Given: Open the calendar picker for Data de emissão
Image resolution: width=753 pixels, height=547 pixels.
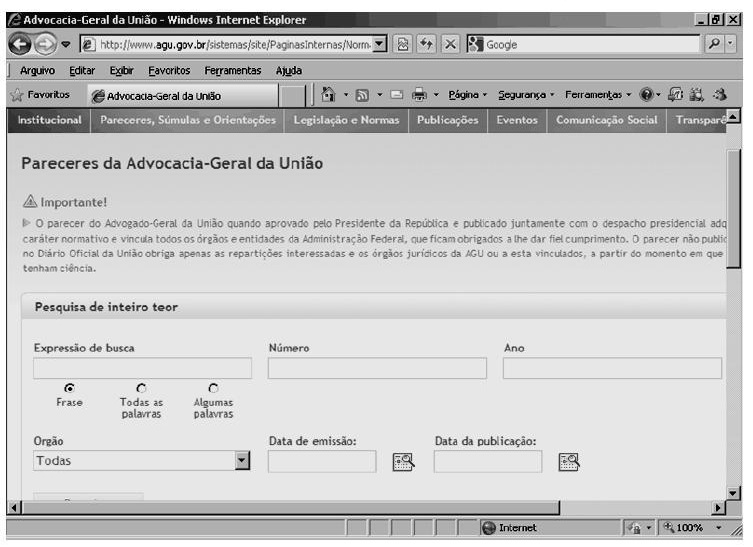Looking at the screenshot, I should coord(403,462).
